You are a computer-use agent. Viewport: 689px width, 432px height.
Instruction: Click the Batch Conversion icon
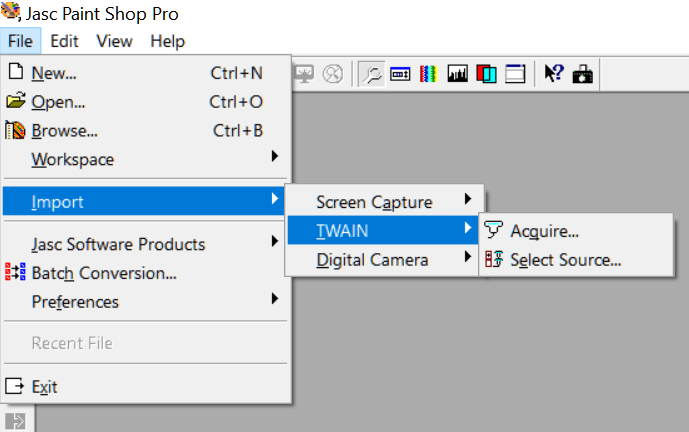[15, 272]
